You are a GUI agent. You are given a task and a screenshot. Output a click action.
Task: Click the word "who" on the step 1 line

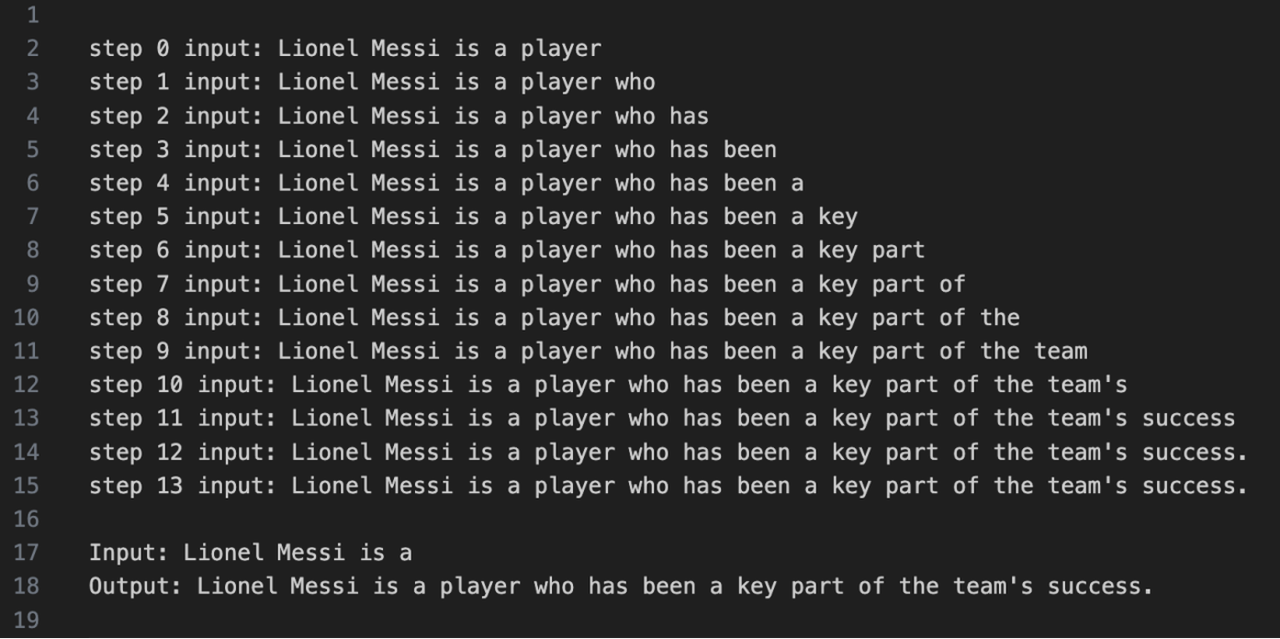pos(635,82)
